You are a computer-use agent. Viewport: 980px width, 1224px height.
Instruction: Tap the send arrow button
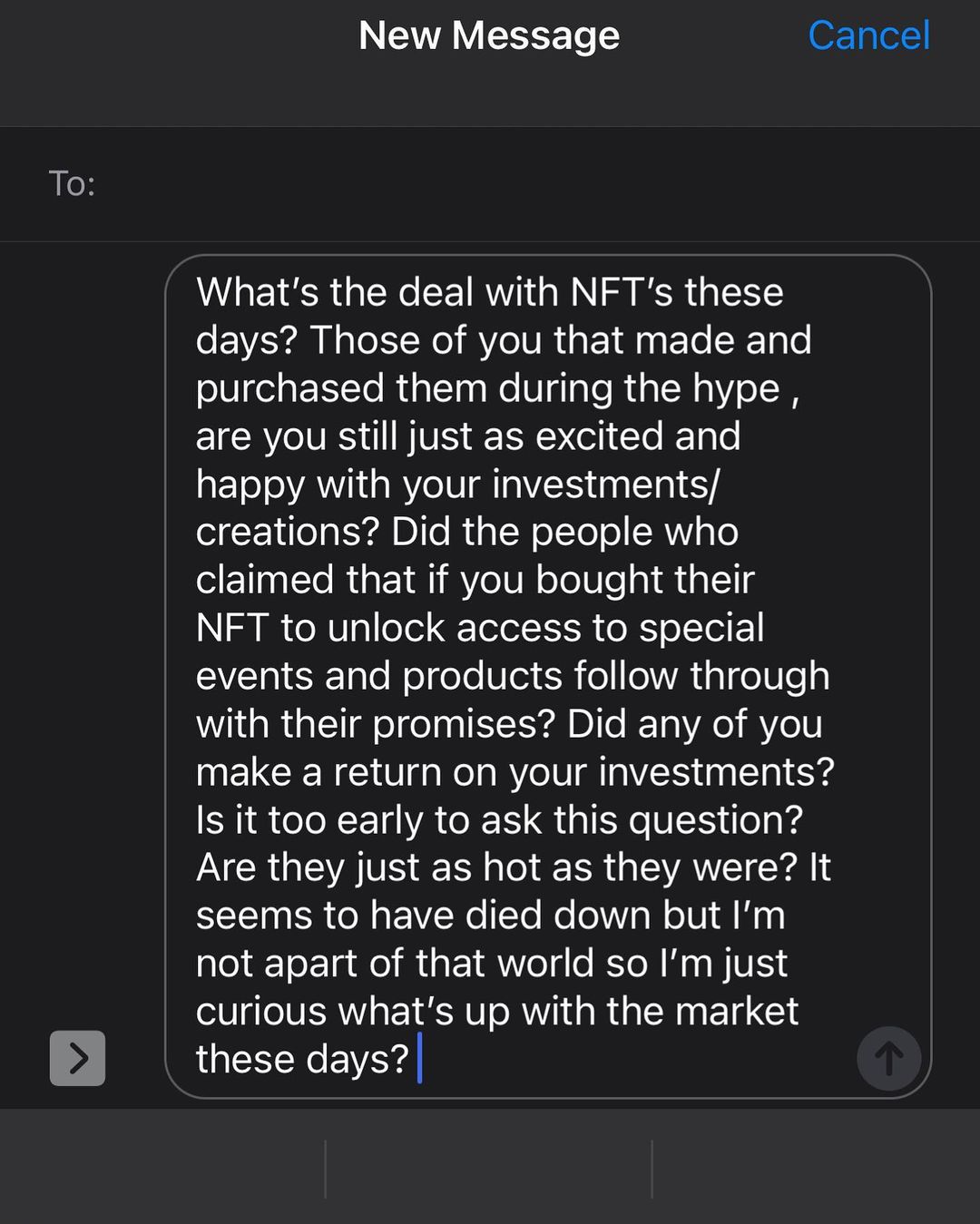coord(888,1058)
